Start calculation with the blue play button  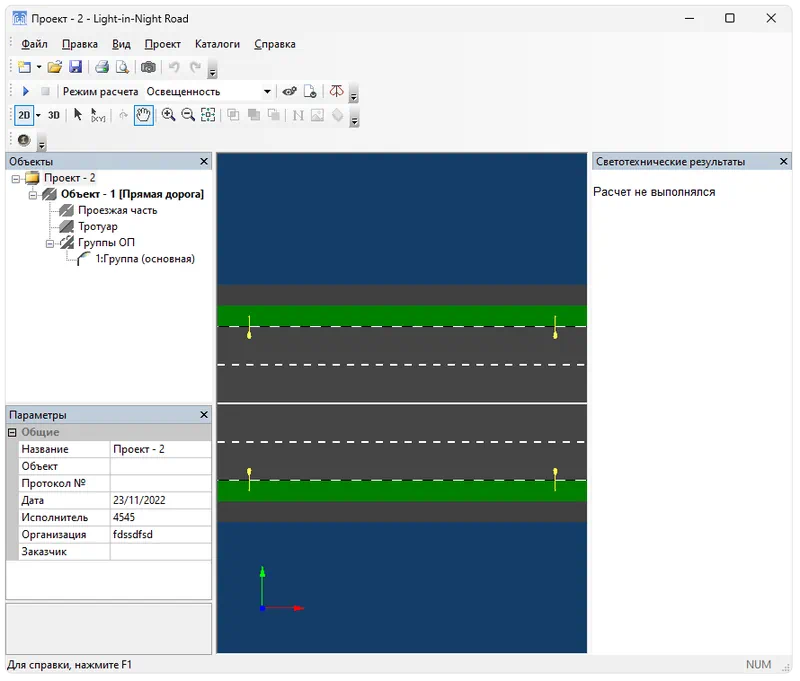(x=26, y=91)
